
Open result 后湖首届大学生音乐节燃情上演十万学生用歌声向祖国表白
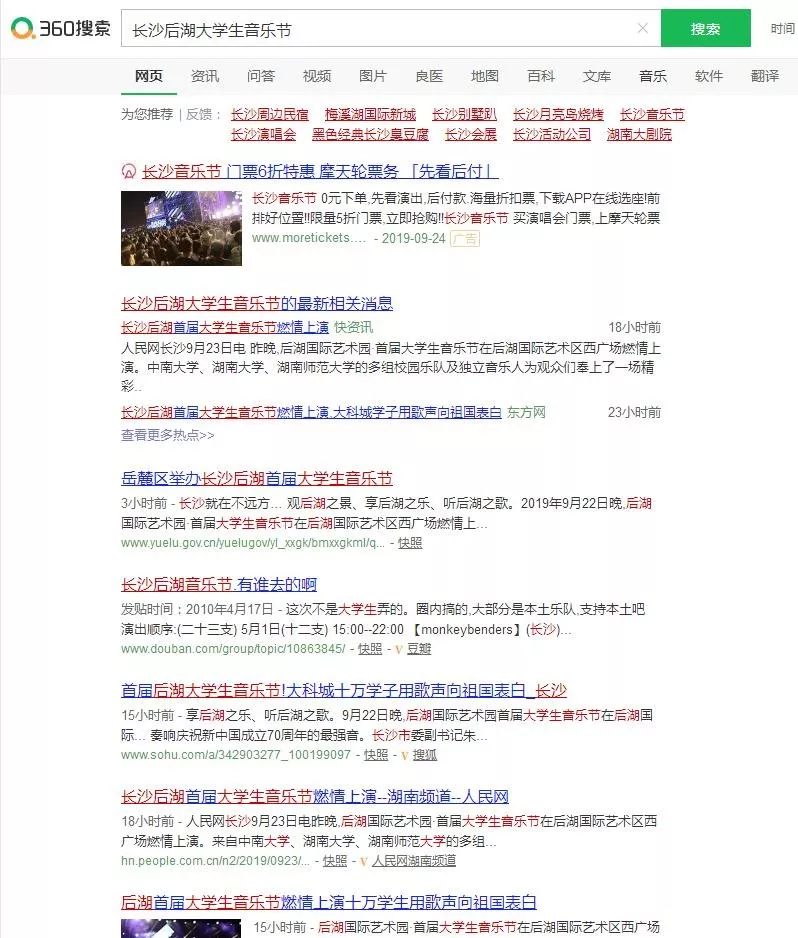(328, 902)
